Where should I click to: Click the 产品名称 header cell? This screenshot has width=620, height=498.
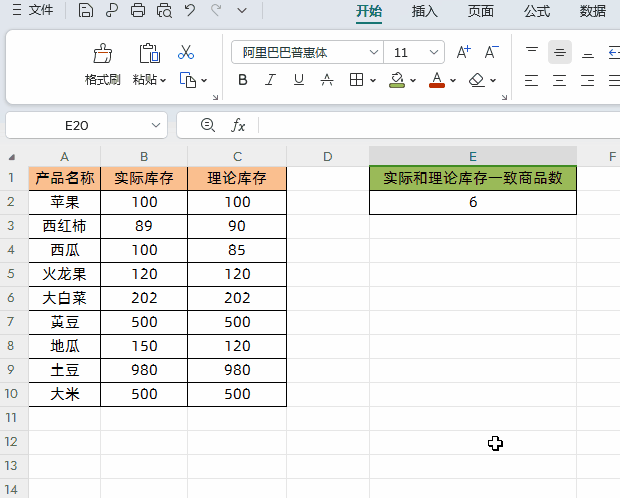click(65, 178)
